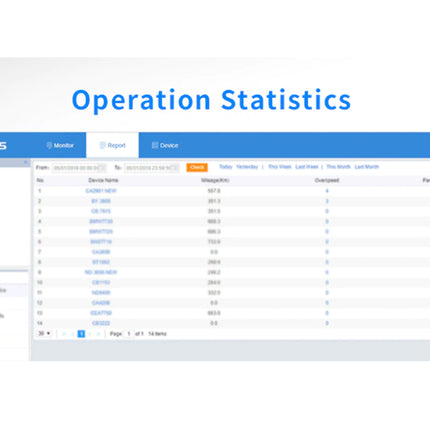Go to the previous page with the pager arrow

(73, 334)
